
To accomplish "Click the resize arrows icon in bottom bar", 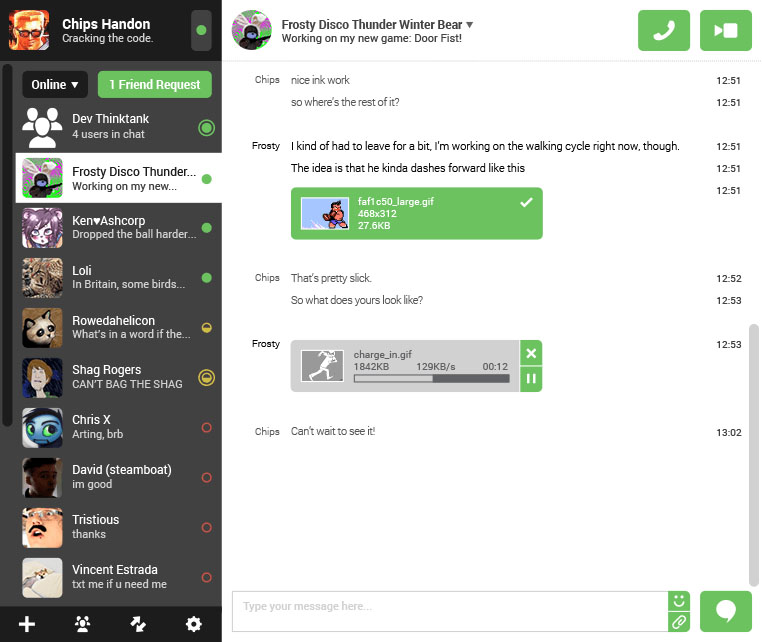I will click(x=138, y=624).
